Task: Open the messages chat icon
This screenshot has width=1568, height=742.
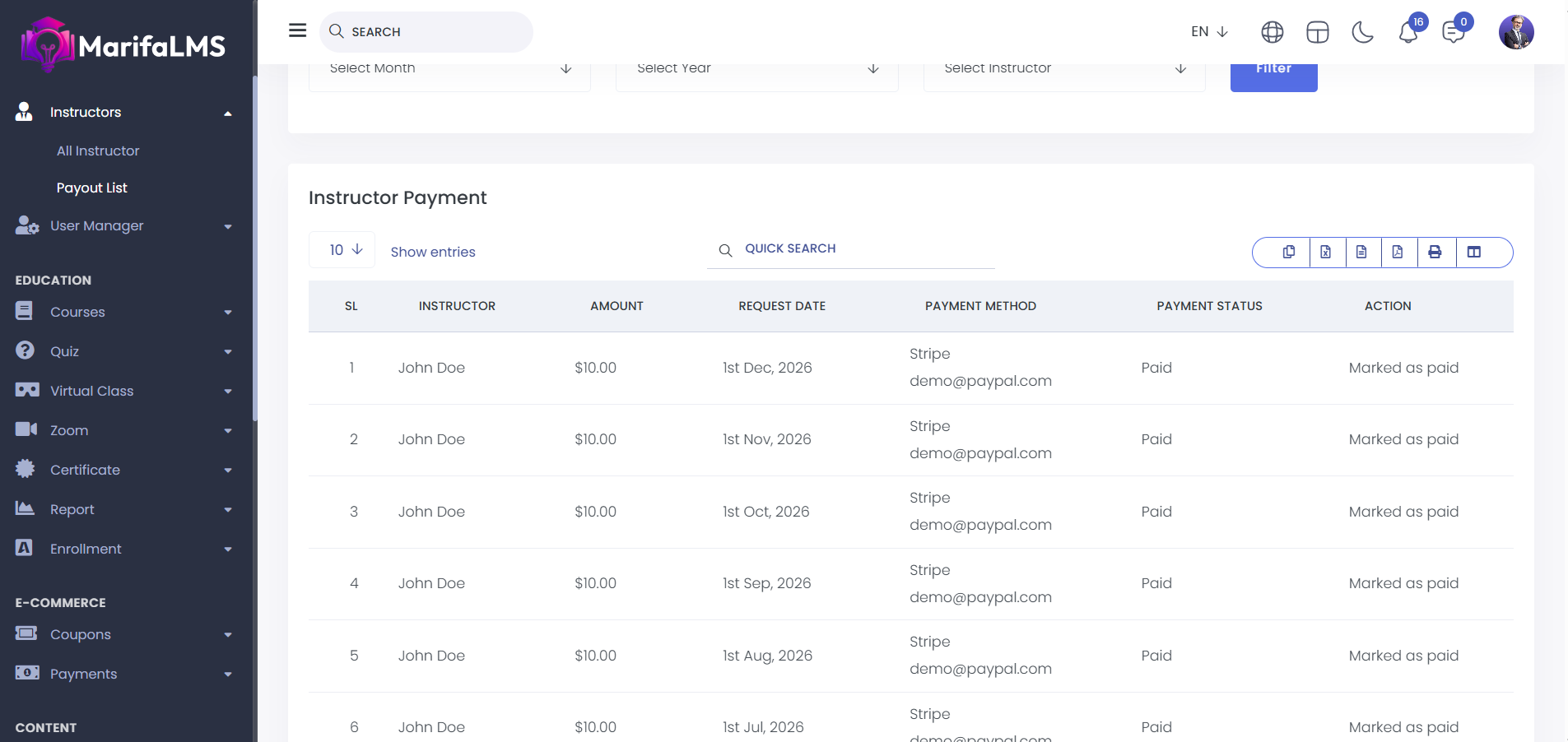Action: pyautogui.click(x=1454, y=33)
